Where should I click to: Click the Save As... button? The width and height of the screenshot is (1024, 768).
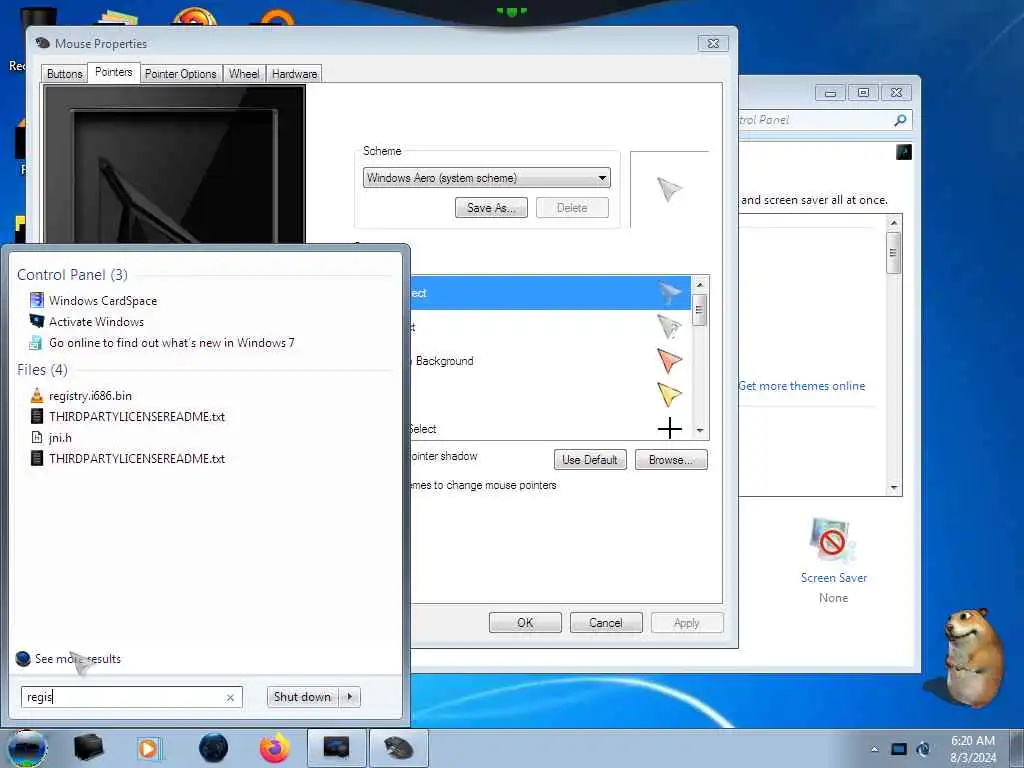point(491,208)
